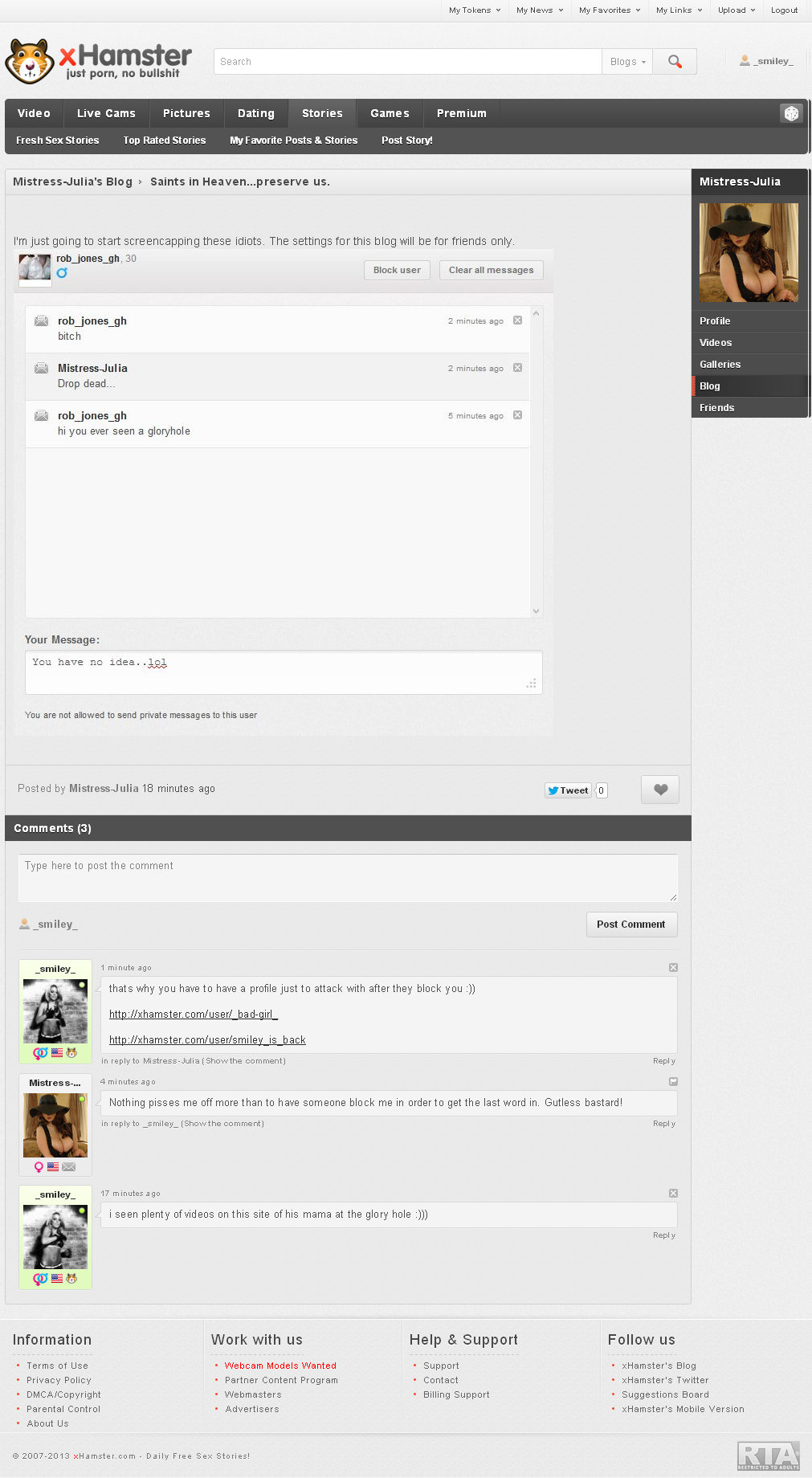The width and height of the screenshot is (812, 1478).
Task: Click Block user button
Action: tap(397, 270)
